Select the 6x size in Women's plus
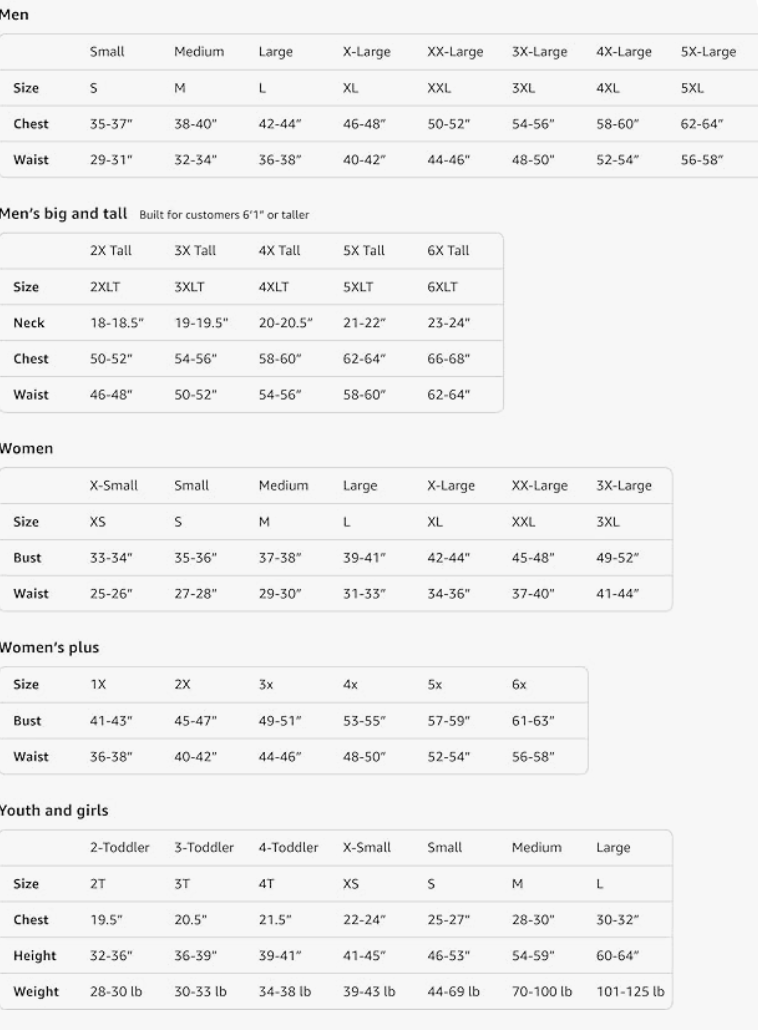 click(x=519, y=685)
